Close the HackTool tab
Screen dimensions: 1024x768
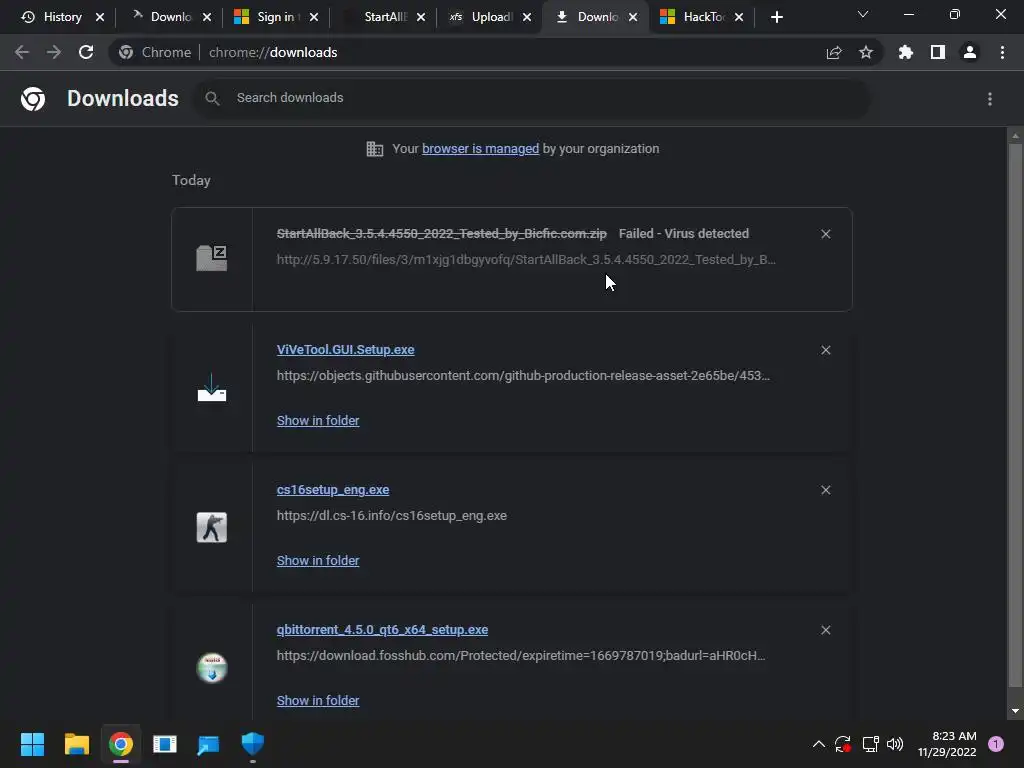point(739,17)
